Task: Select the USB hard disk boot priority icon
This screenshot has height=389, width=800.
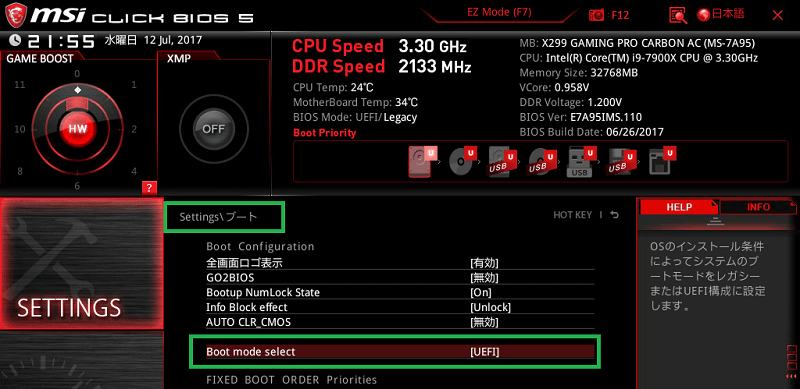Action: (502, 161)
